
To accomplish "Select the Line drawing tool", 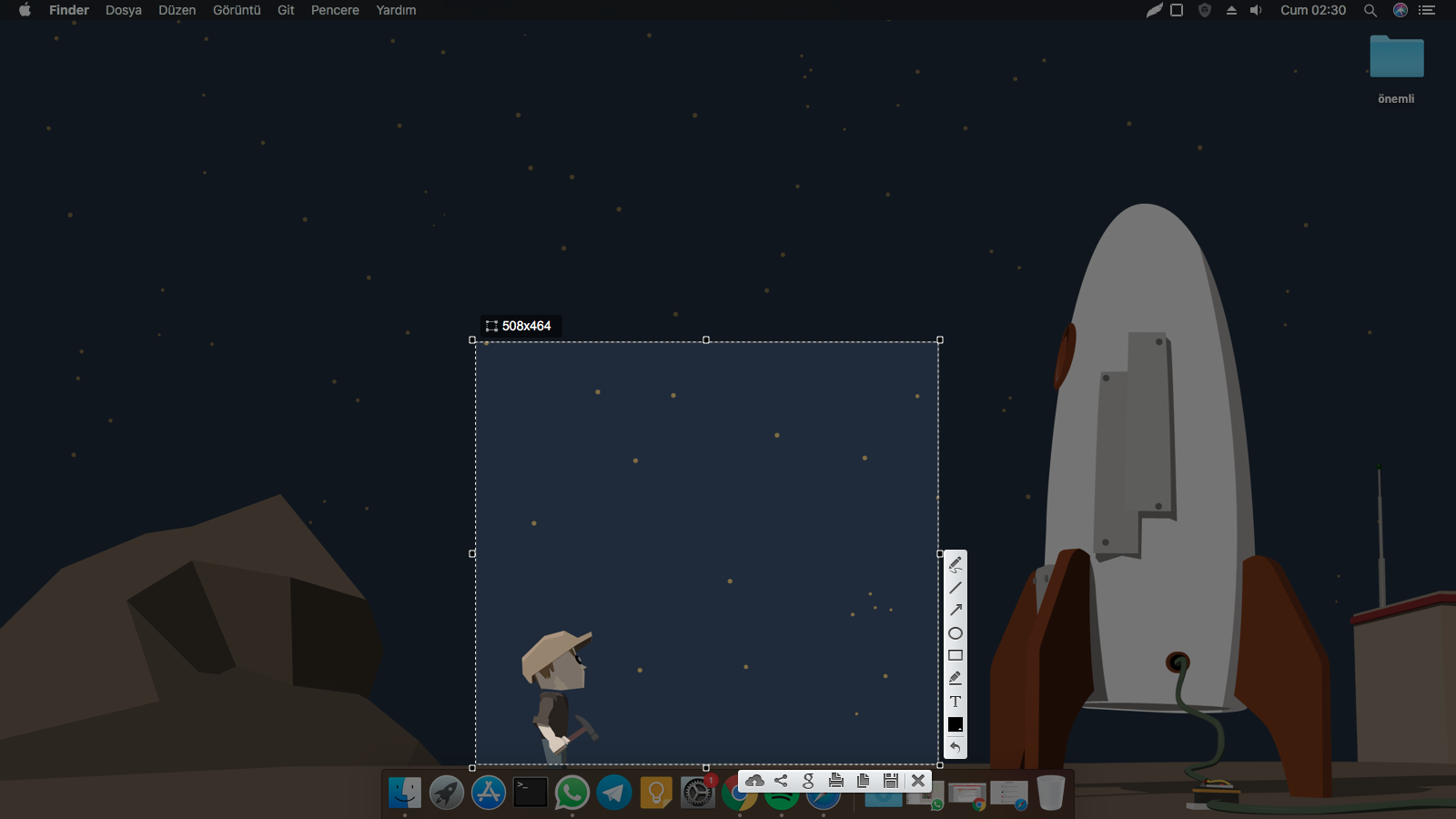I will pyautogui.click(x=955, y=588).
